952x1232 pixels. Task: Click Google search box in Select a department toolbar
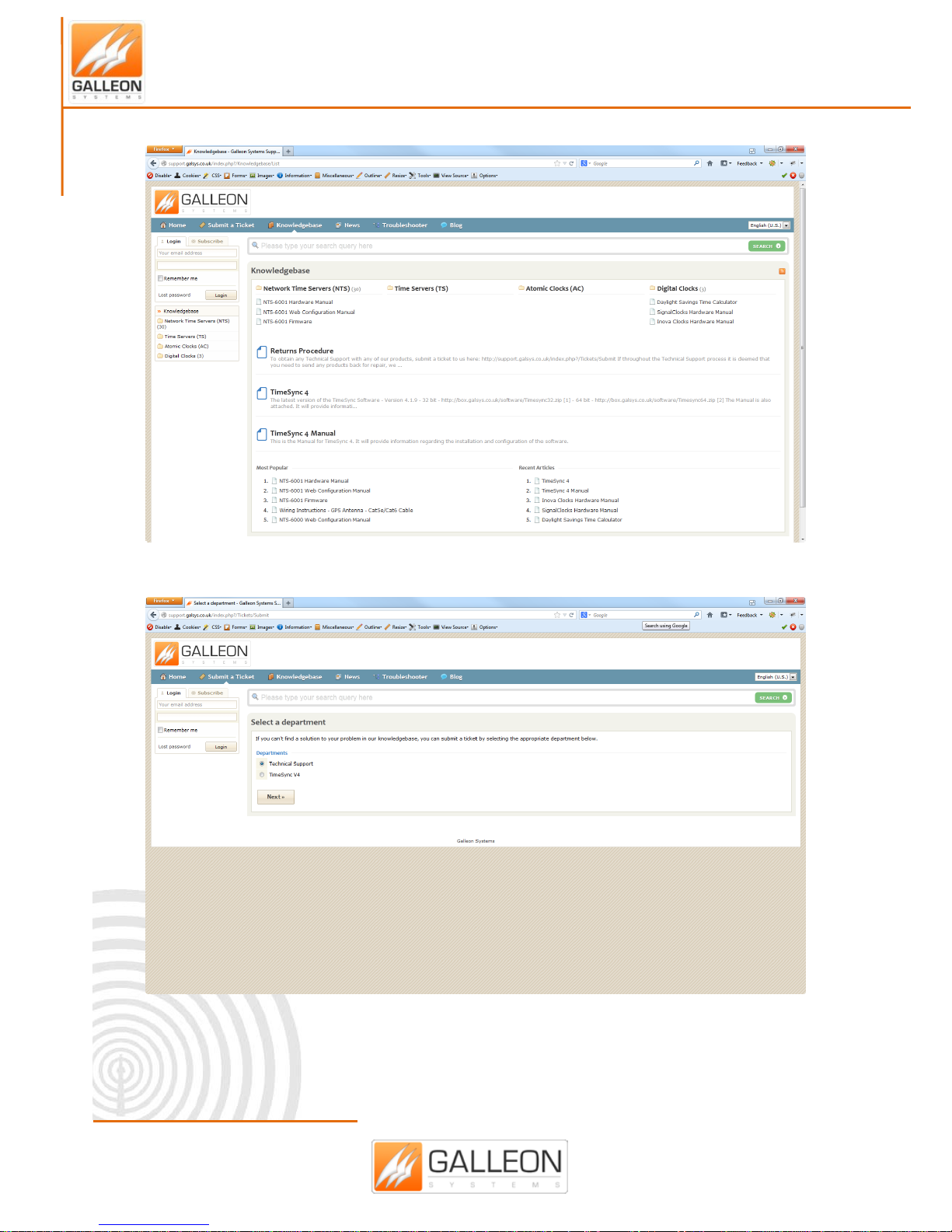coord(641,615)
